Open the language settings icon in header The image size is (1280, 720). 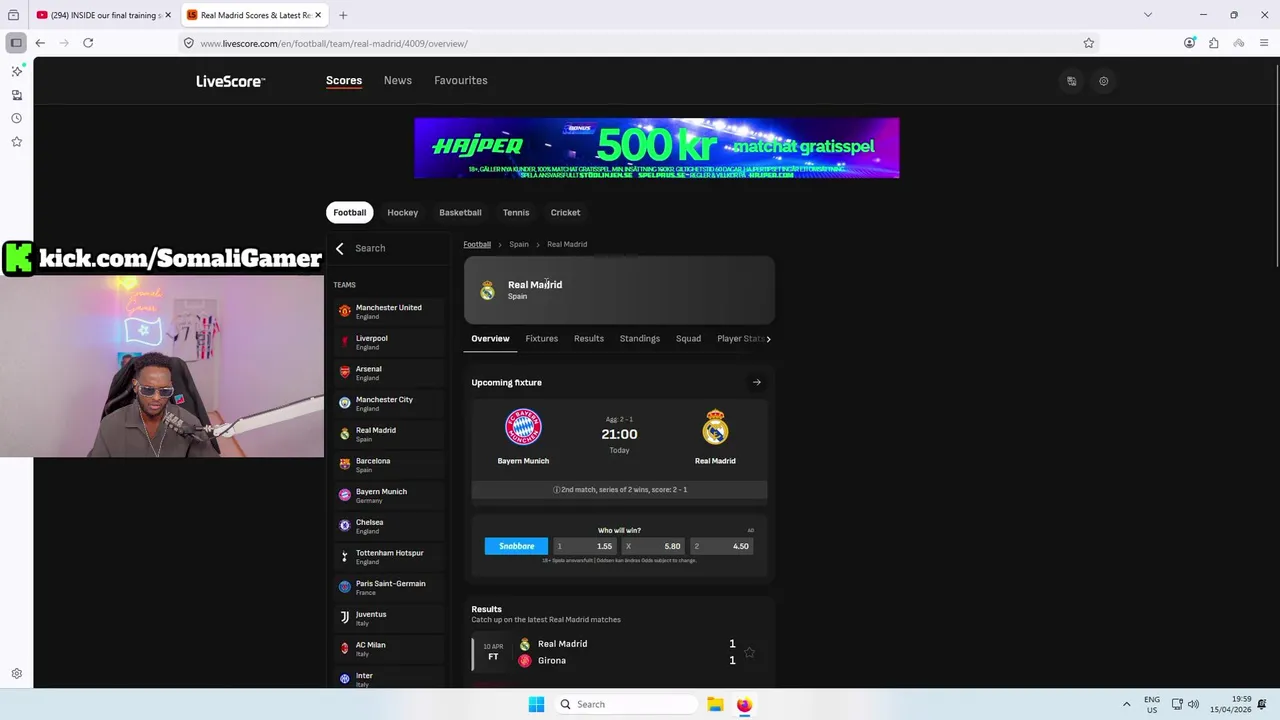1071,81
